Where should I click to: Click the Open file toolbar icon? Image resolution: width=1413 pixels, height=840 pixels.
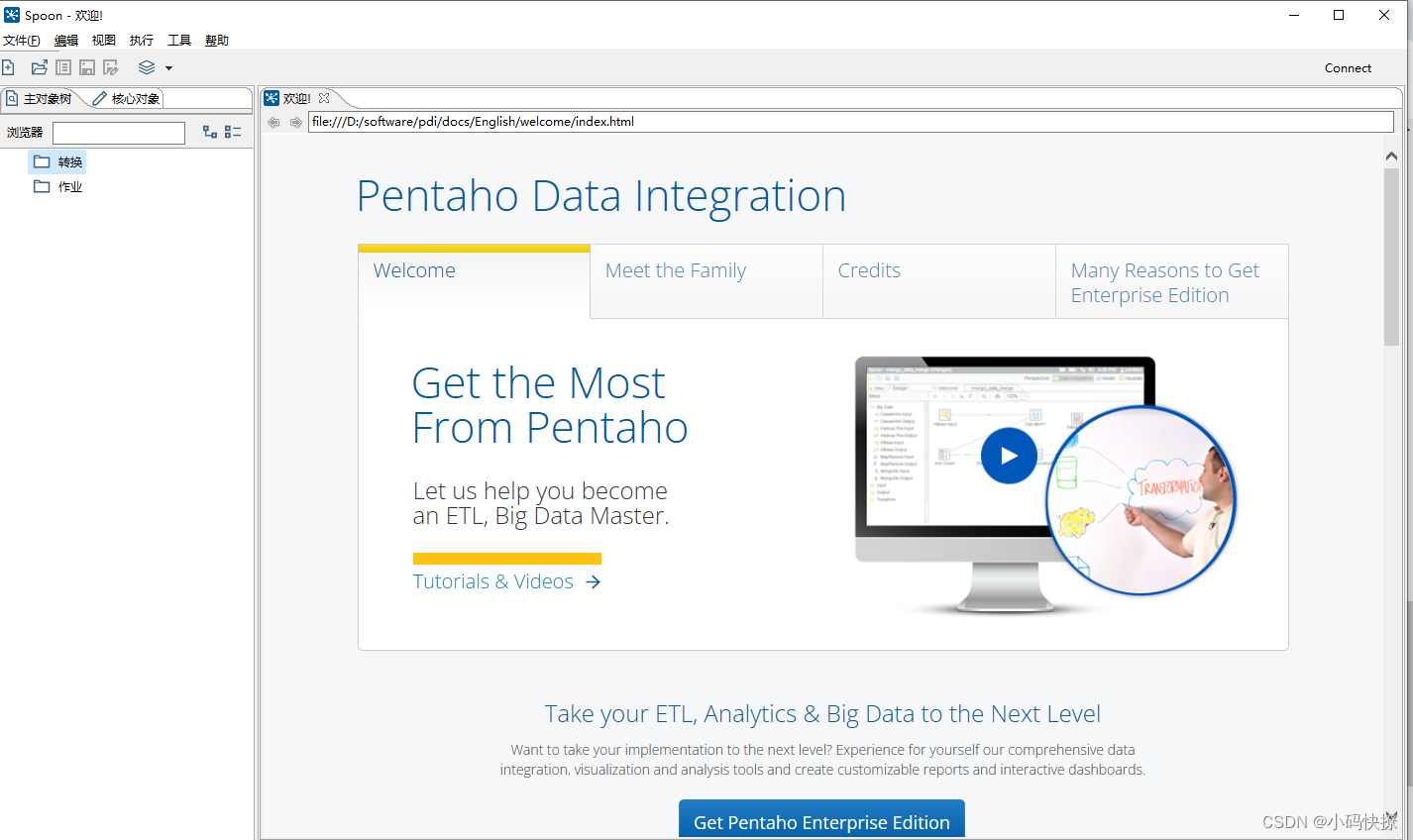point(40,67)
